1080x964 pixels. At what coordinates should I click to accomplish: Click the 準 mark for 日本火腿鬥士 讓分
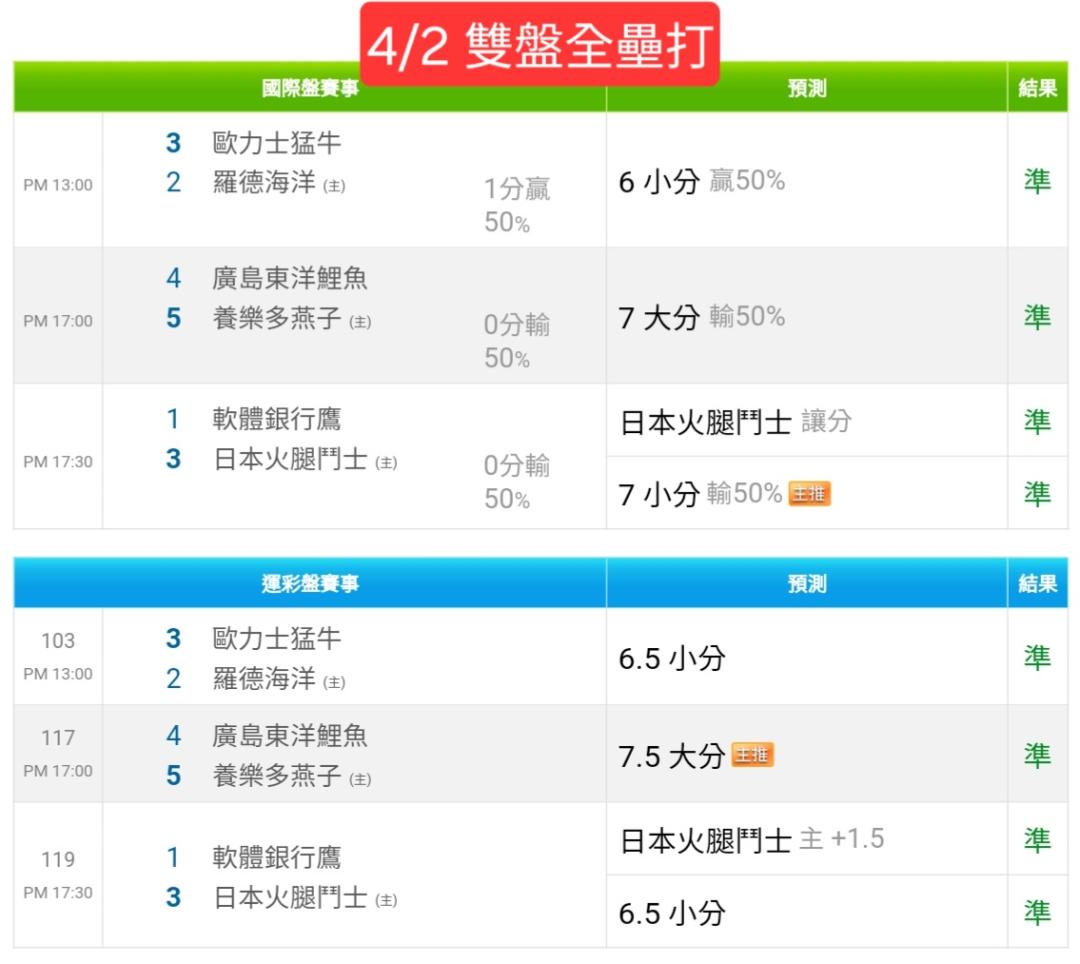1037,421
